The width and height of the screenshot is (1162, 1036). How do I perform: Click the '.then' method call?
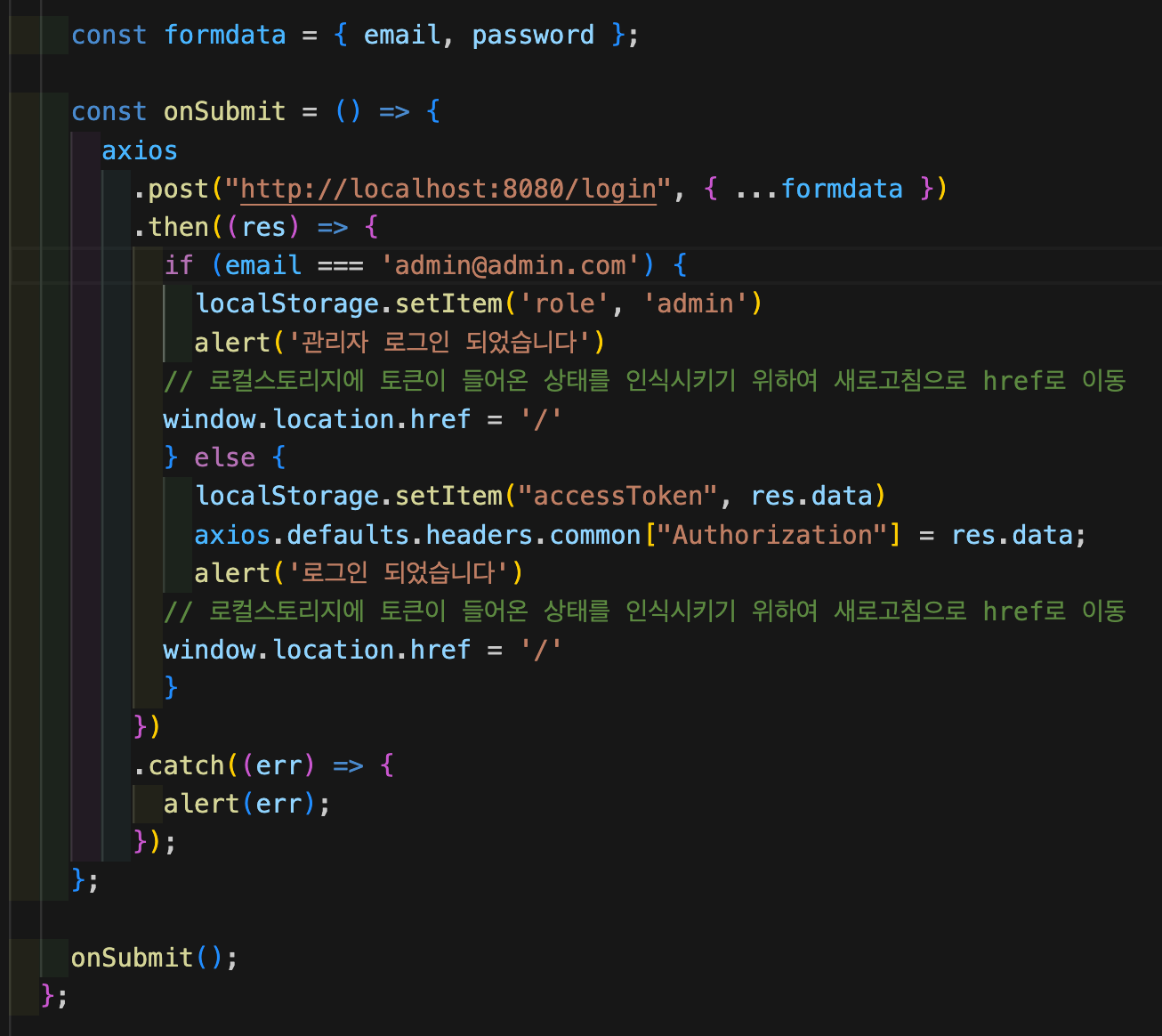(171, 227)
